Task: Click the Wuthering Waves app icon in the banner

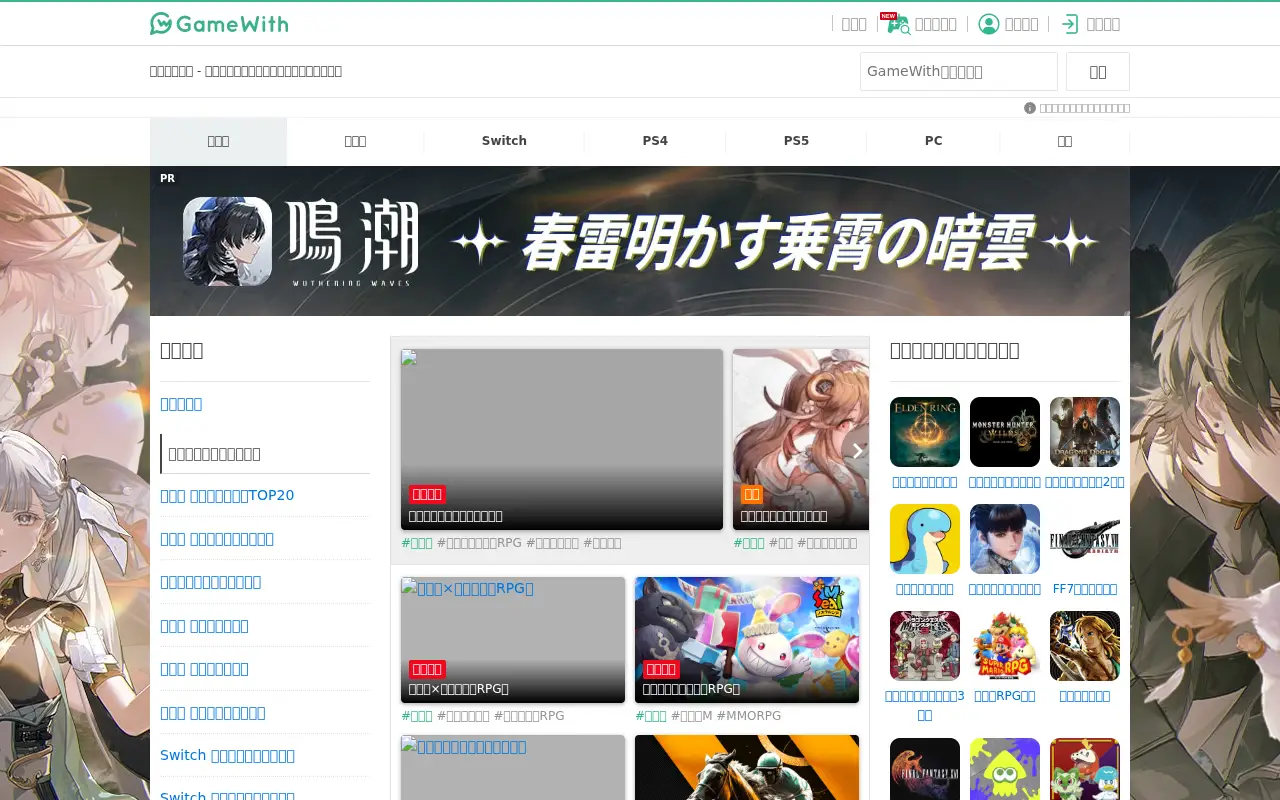Action: [227, 241]
